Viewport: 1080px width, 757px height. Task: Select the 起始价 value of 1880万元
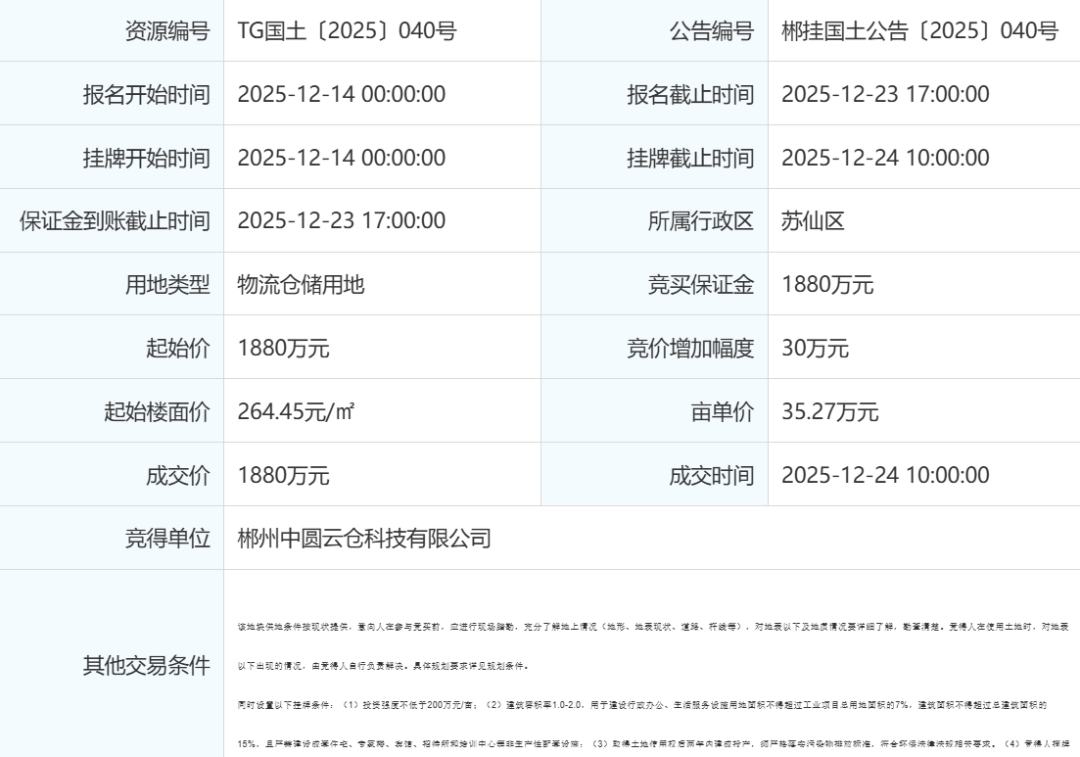[283, 348]
